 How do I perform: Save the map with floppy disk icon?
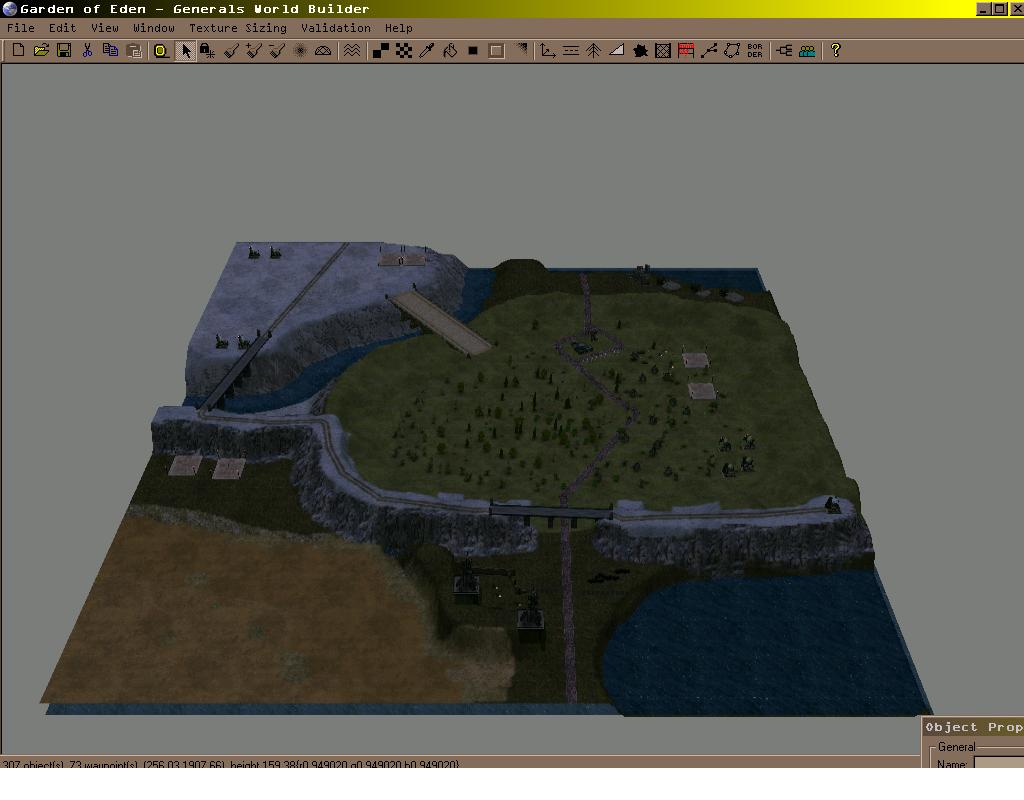click(x=64, y=50)
